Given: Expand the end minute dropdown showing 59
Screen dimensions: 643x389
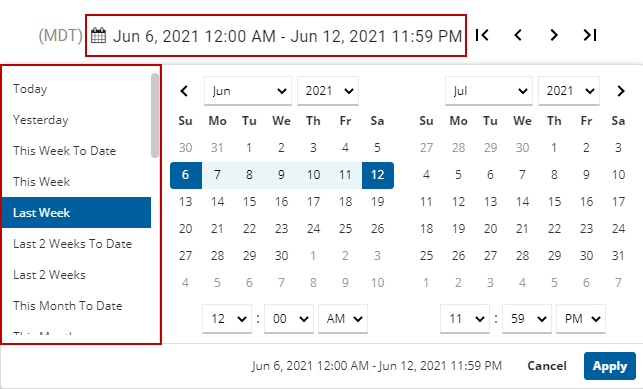Looking at the screenshot, I should coord(527,318).
